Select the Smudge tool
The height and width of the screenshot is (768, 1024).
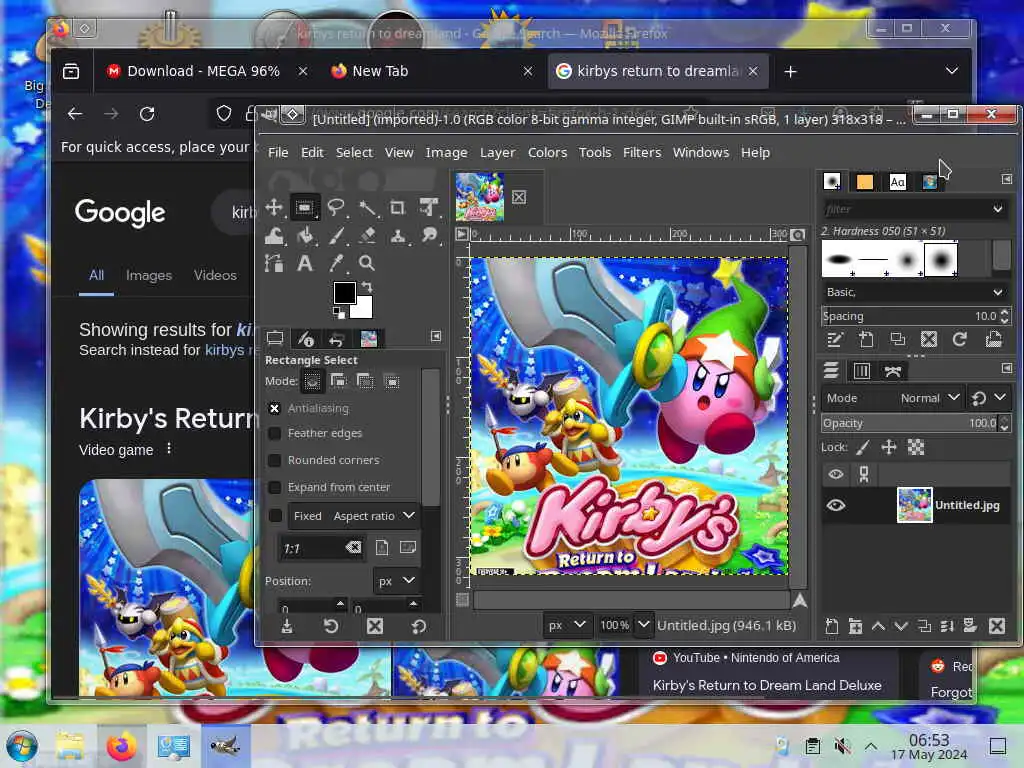pos(428,236)
